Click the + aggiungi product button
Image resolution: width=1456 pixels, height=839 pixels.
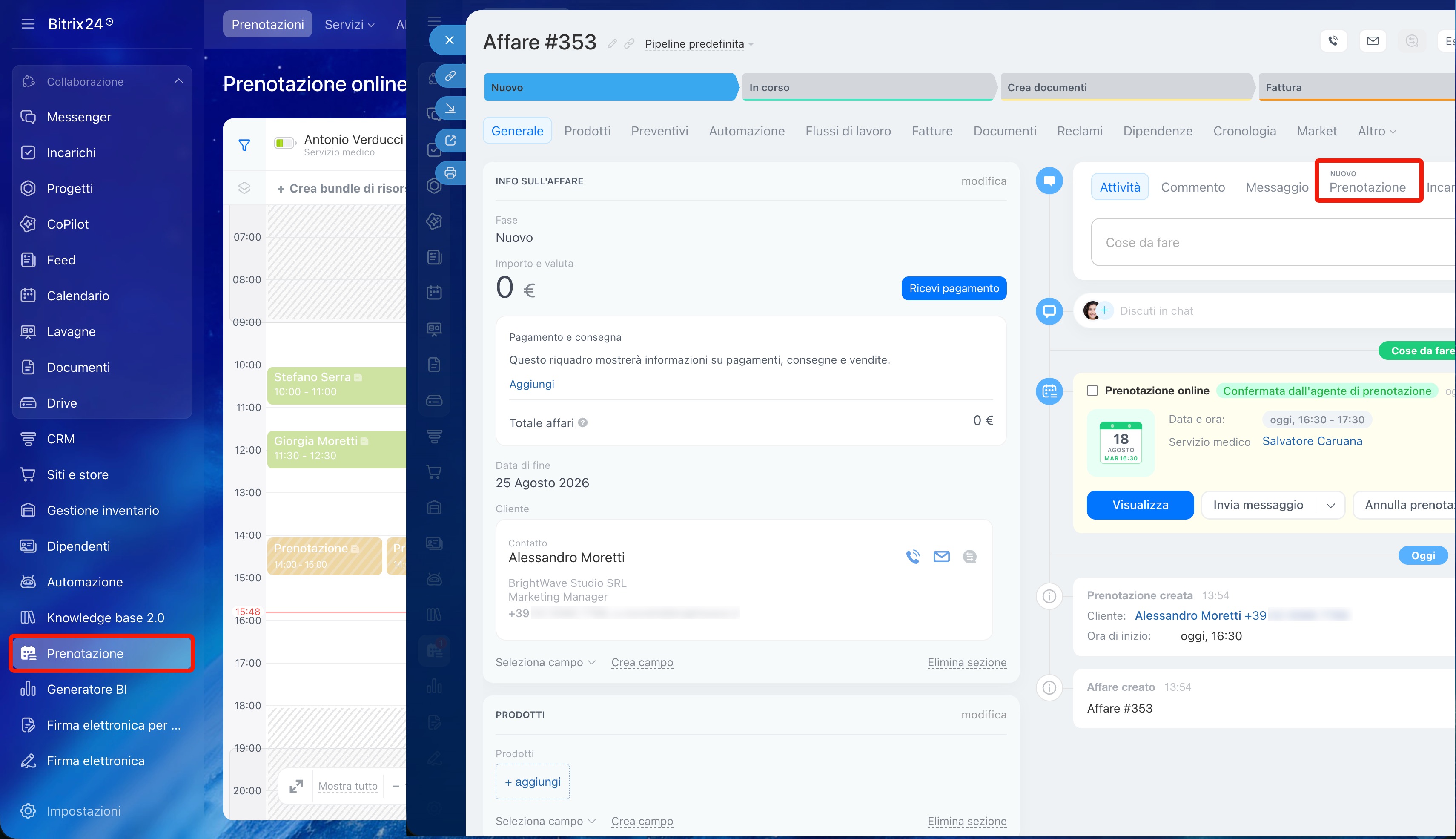click(x=532, y=782)
